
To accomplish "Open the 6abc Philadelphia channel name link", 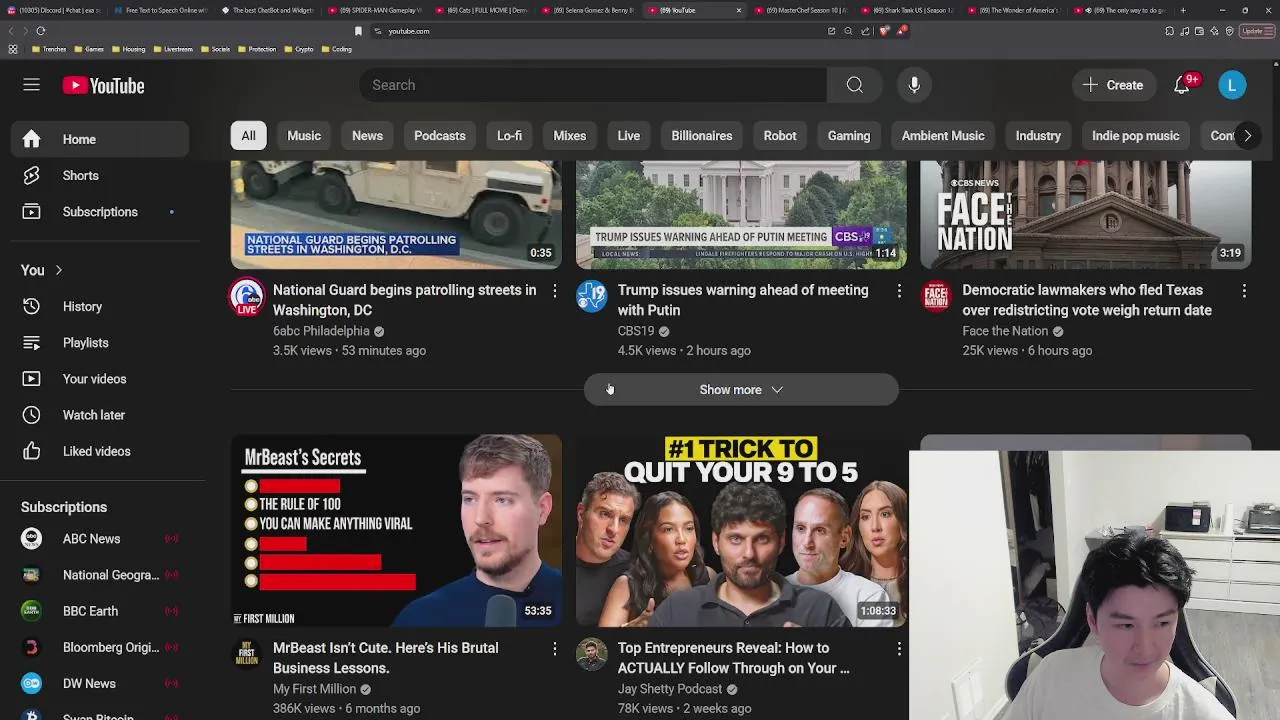I will 321,331.
